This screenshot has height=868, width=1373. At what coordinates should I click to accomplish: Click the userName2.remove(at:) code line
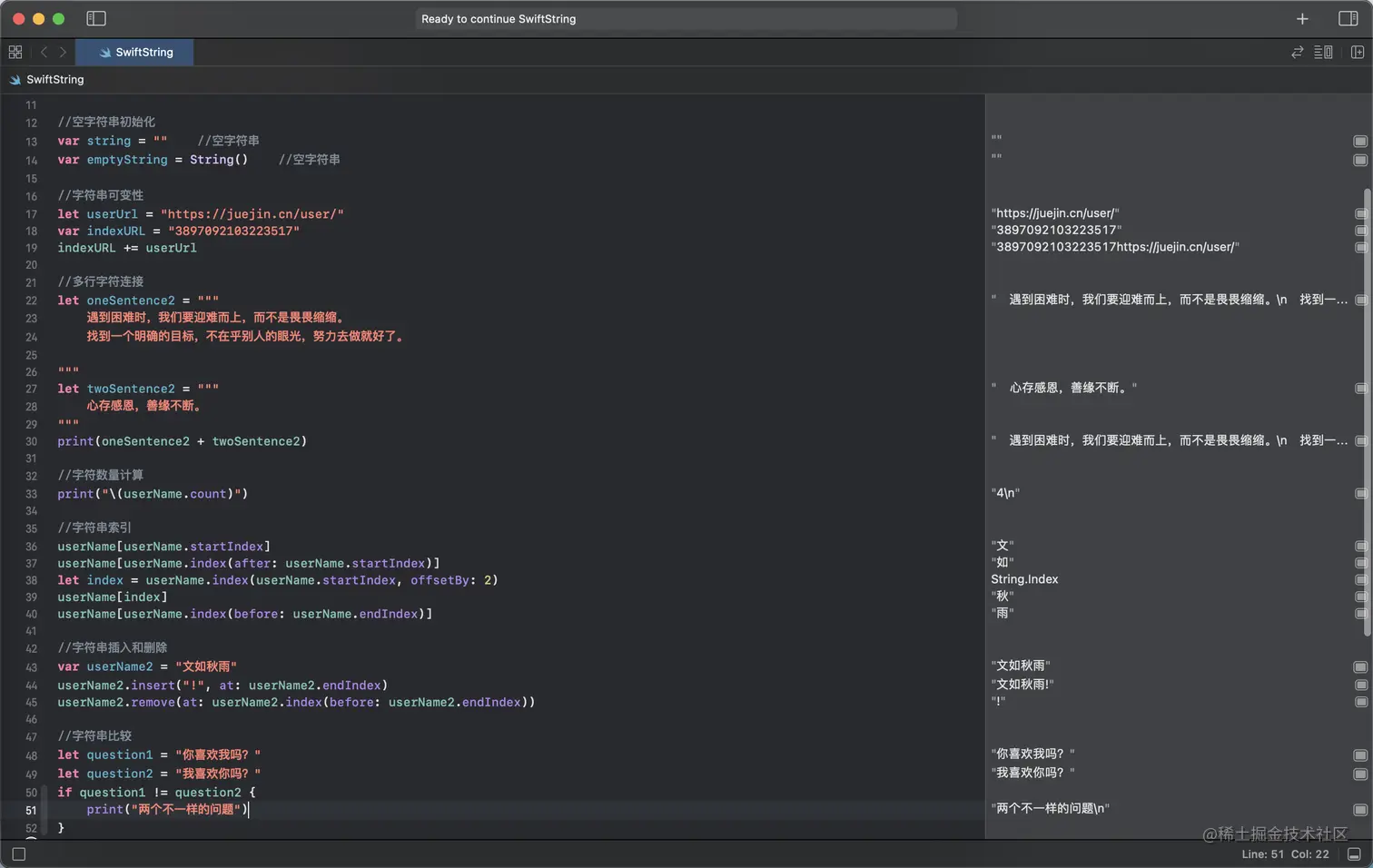296,703
